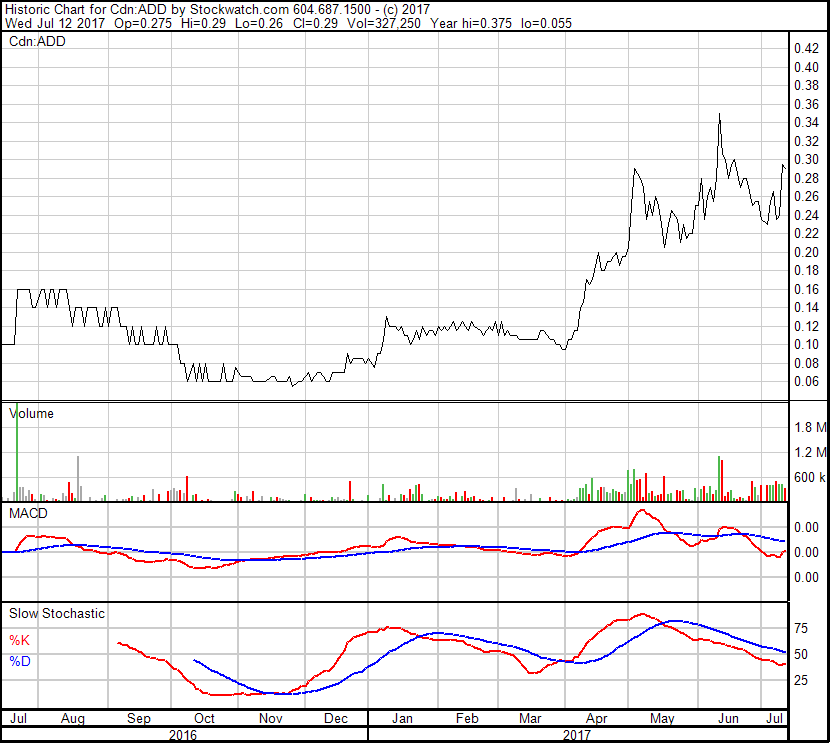This screenshot has width=830, height=743.
Task: Click the 'Aug' month label on time axis
Action: (73, 718)
